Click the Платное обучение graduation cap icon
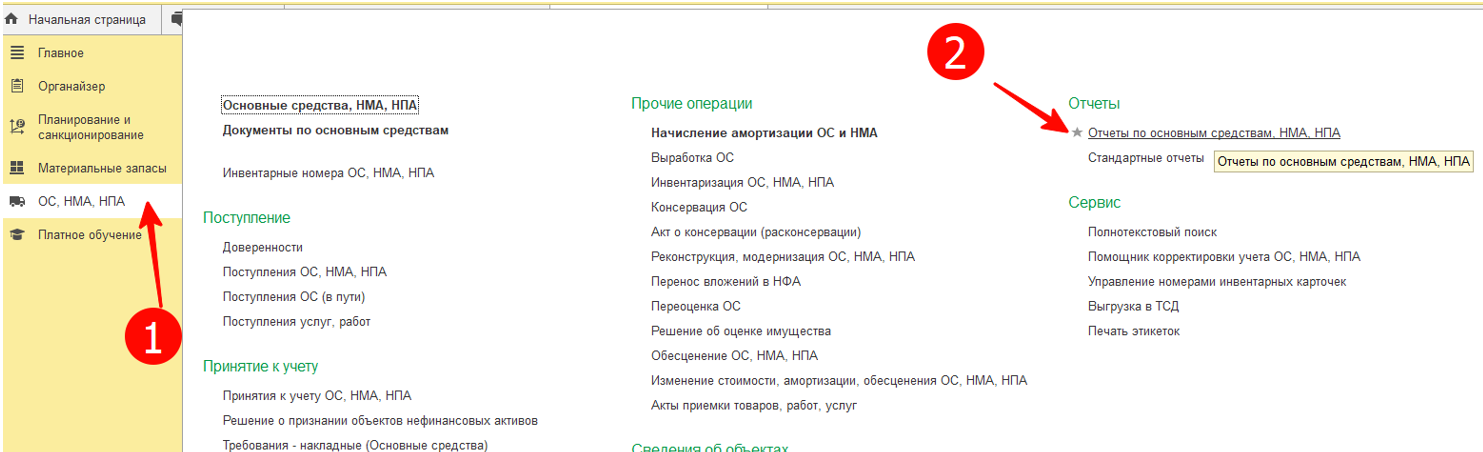The image size is (1483, 452). point(17,235)
